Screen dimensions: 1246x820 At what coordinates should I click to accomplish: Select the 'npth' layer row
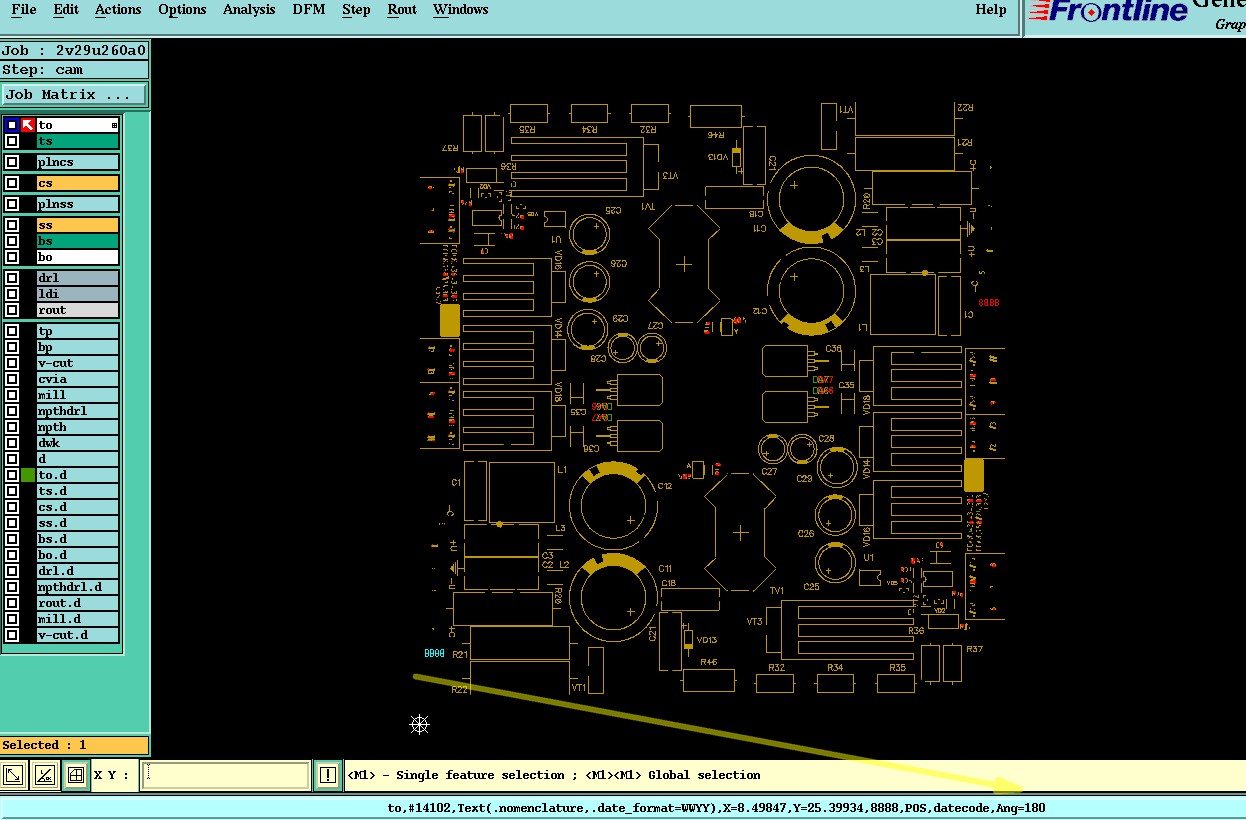[78, 427]
